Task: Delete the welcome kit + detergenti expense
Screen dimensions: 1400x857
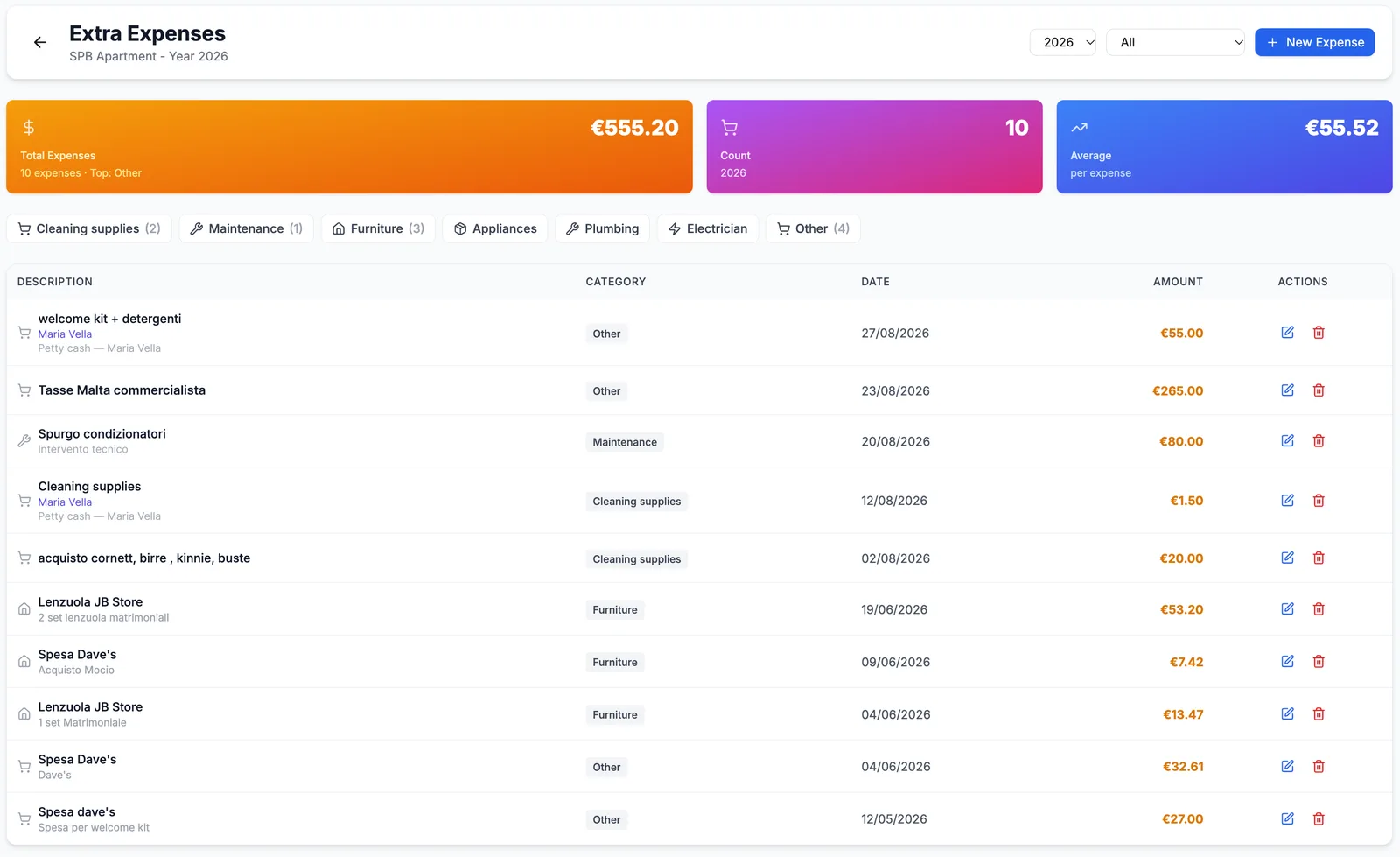Action: coord(1319,333)
